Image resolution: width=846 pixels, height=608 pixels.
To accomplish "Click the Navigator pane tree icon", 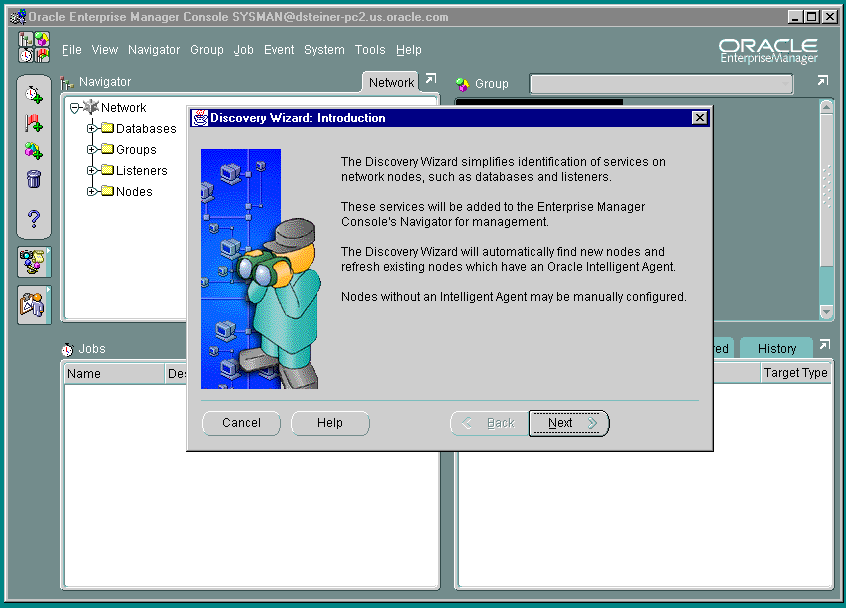I will click(67, 83).
